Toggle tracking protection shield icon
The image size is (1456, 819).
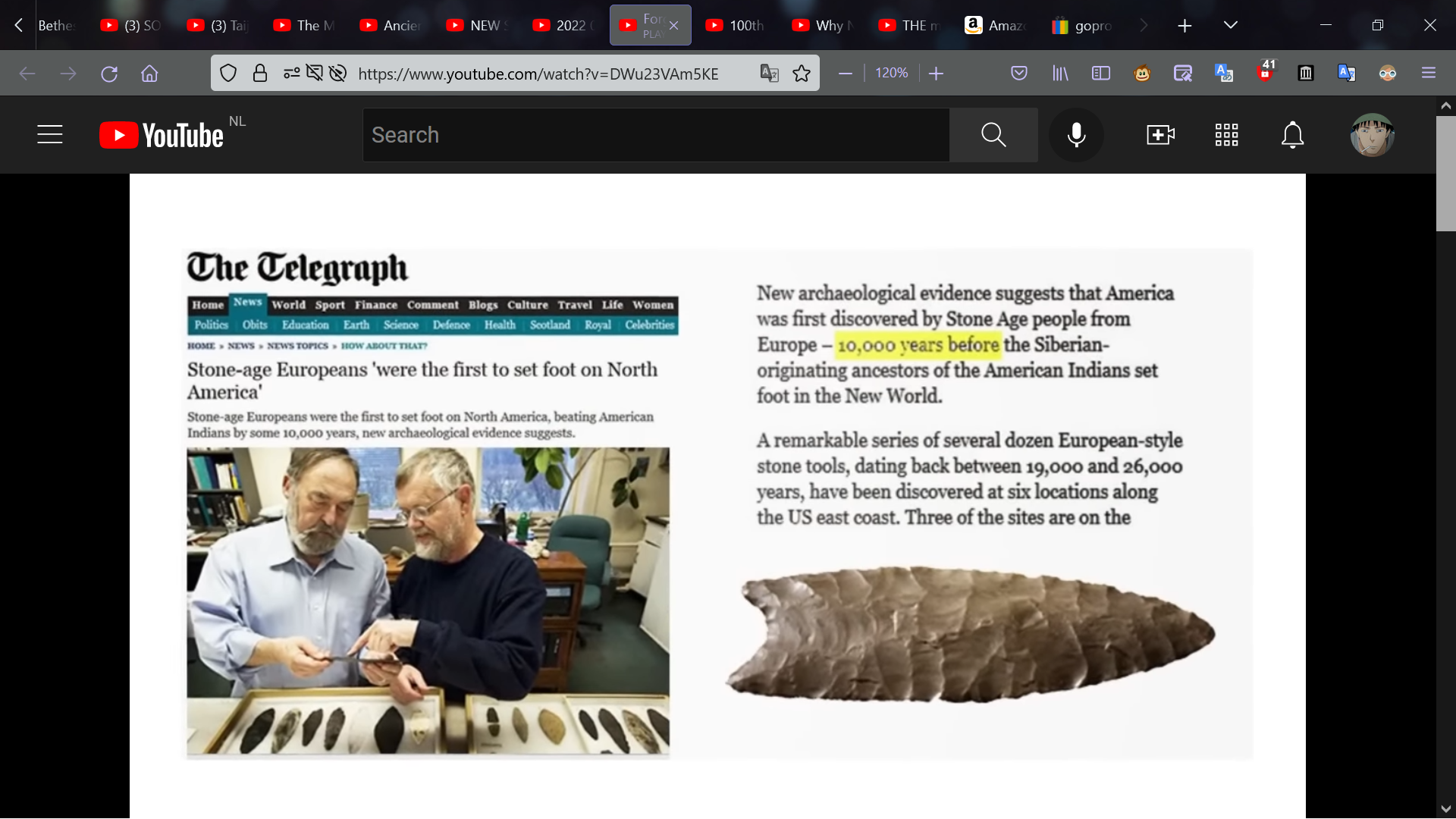228,74
